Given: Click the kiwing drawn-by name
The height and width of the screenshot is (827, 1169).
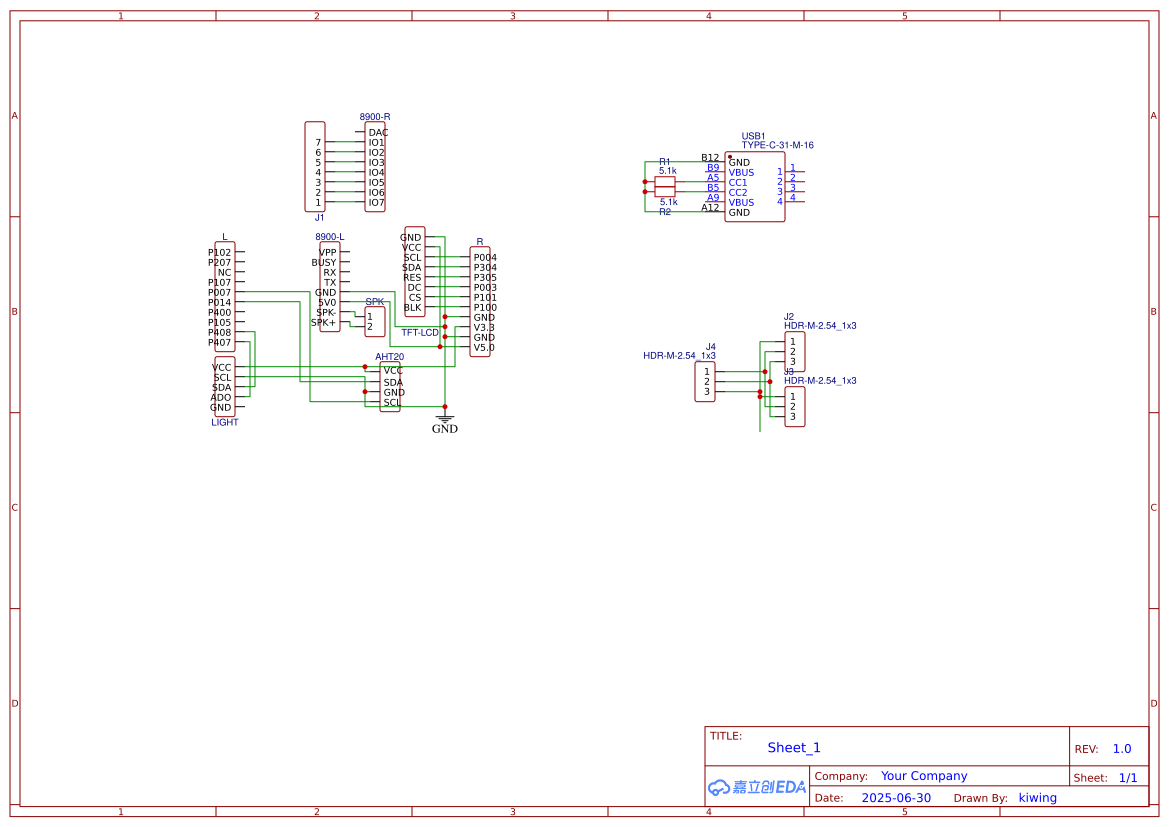Looking at the screenshot, I should pos(1037,798).
